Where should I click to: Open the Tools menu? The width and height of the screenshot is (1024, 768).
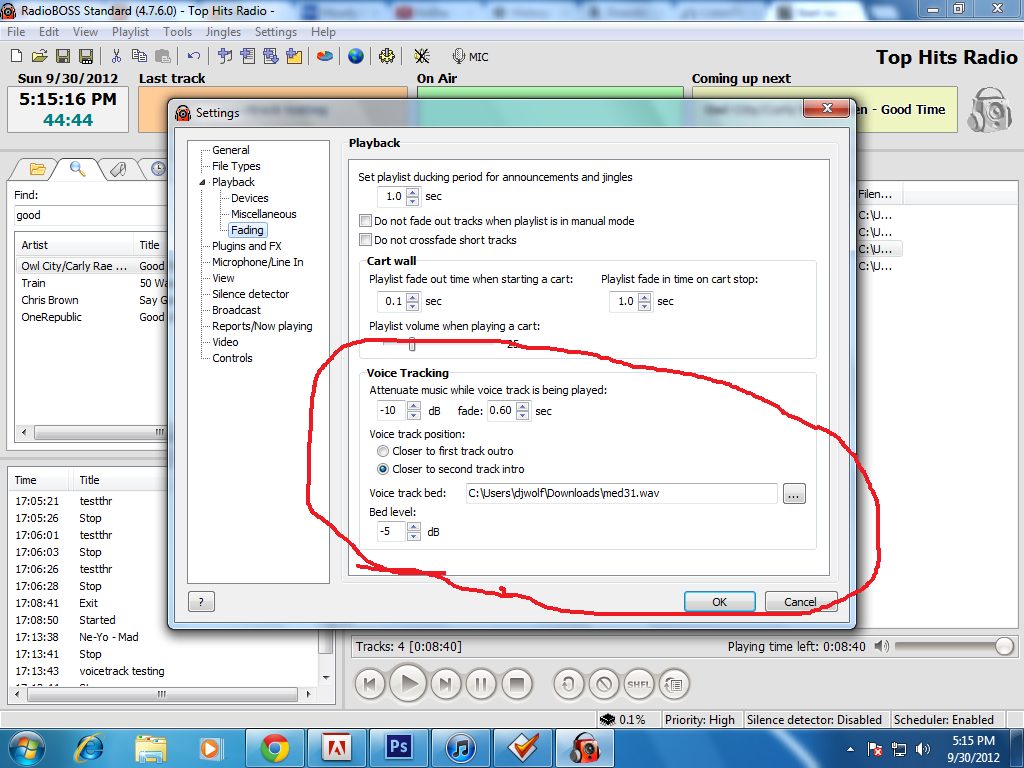coord(177,31)
